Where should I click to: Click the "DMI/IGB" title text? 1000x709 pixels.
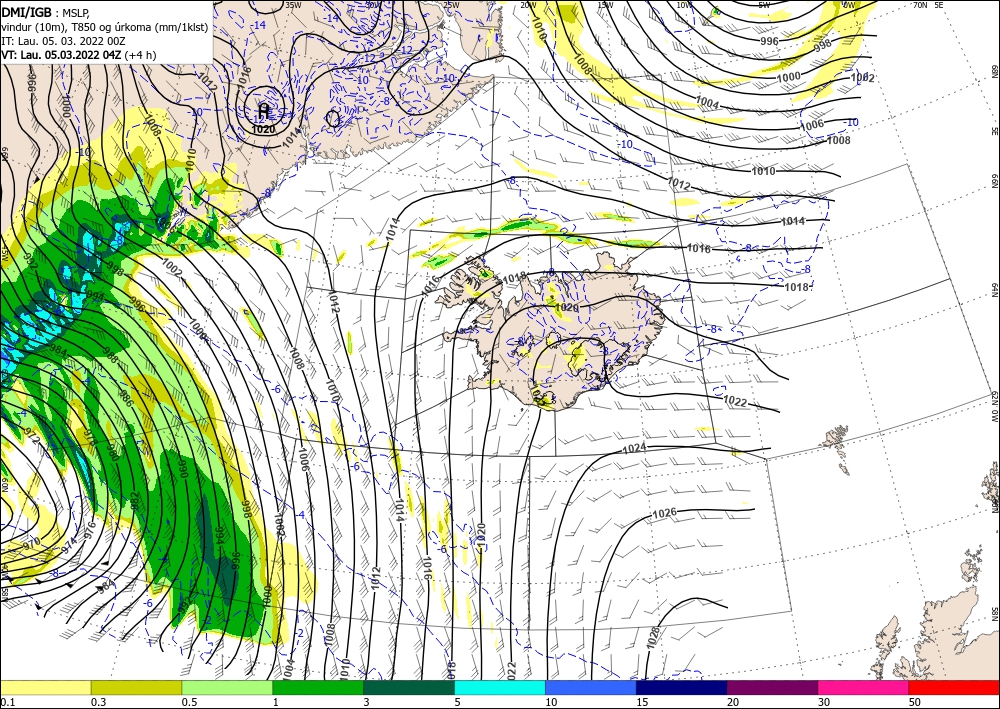26,12
